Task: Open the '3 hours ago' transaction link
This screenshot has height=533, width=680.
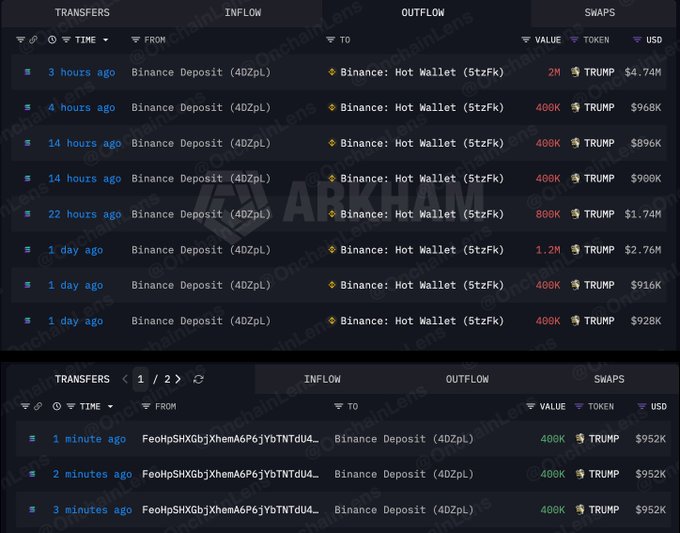Action: click(82, 72)
